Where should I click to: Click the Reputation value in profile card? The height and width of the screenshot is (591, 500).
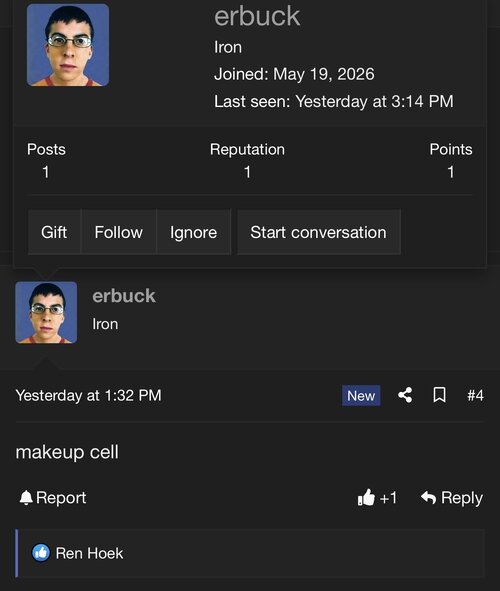click(248, 172)
